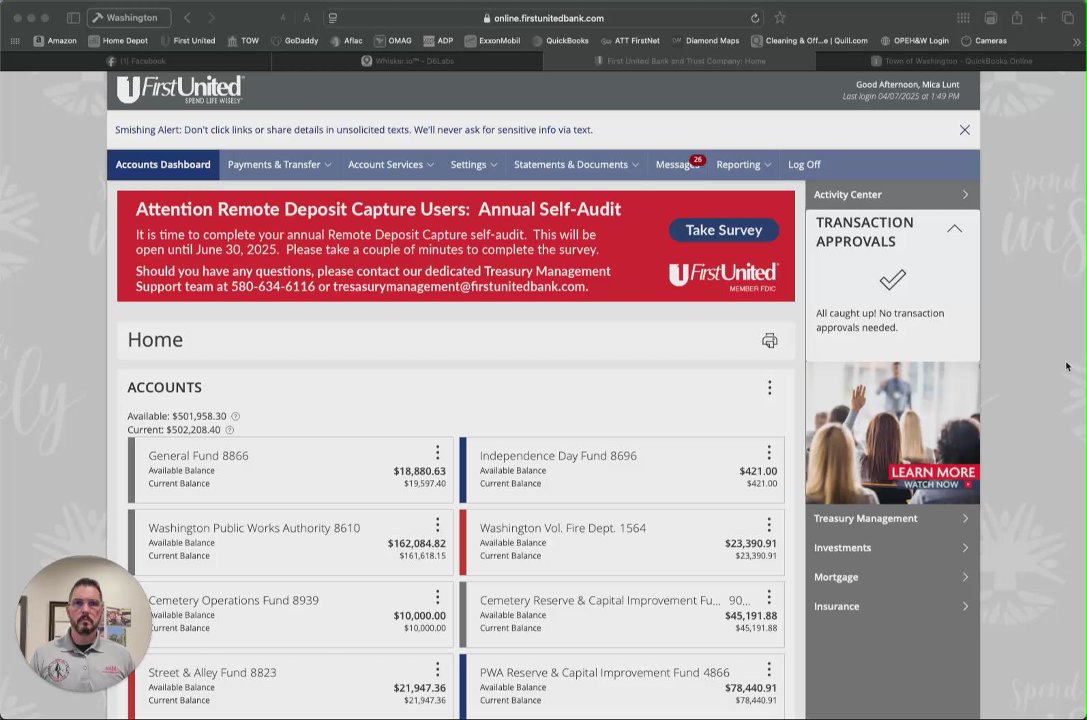Screen dimensions: 1087x720
Task: Open Washington Public Works Authority 8610 account
Action: pos(254,528)
